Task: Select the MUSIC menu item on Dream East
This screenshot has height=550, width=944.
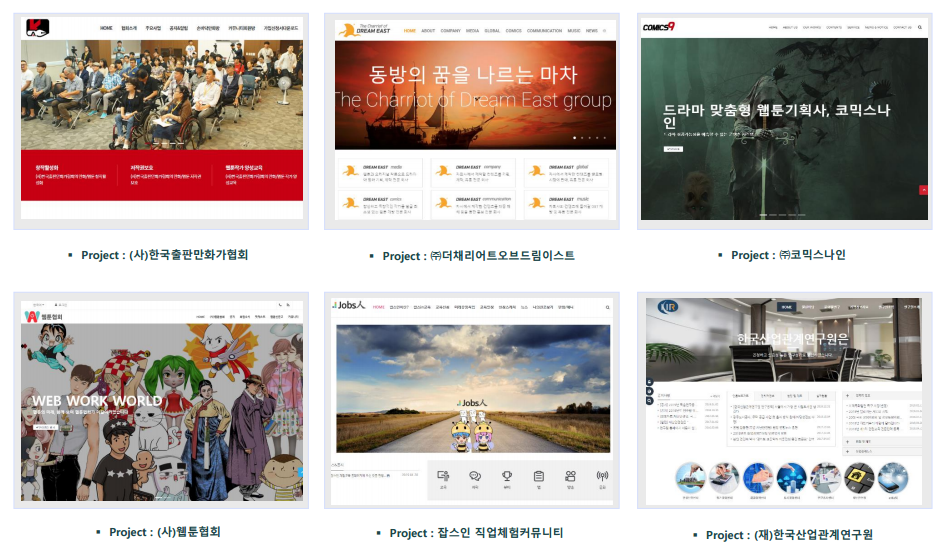Action: 574,30
